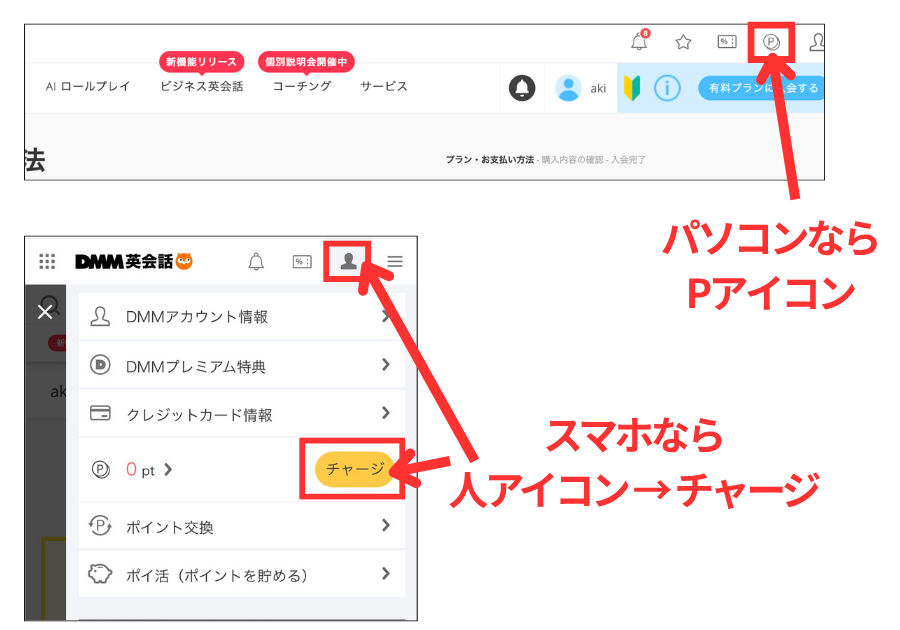Open the apps grid icon next to the logo
Viewport: 900px width, 630px height.
click(x=47, y=261)
